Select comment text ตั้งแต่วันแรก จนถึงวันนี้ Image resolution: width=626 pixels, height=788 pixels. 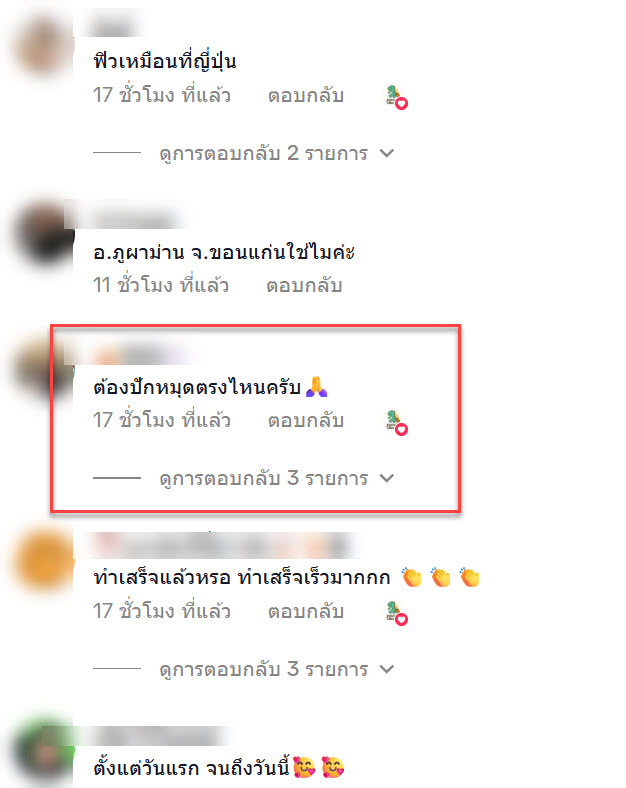click(192, 767)
